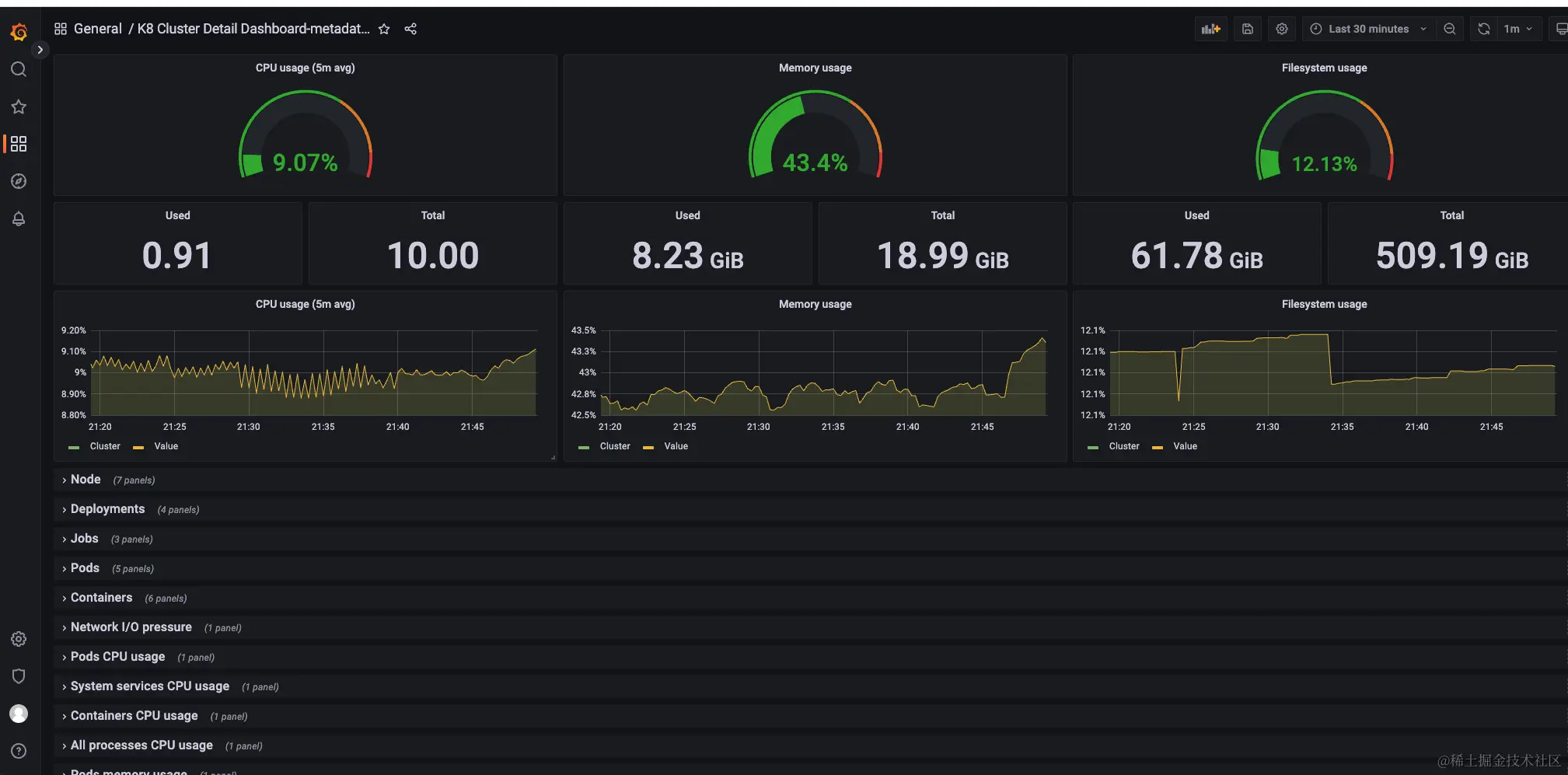1568x775 pixels.
Task: Toggle the Cluster series in CPU usage legend
Action: point(104,446)
